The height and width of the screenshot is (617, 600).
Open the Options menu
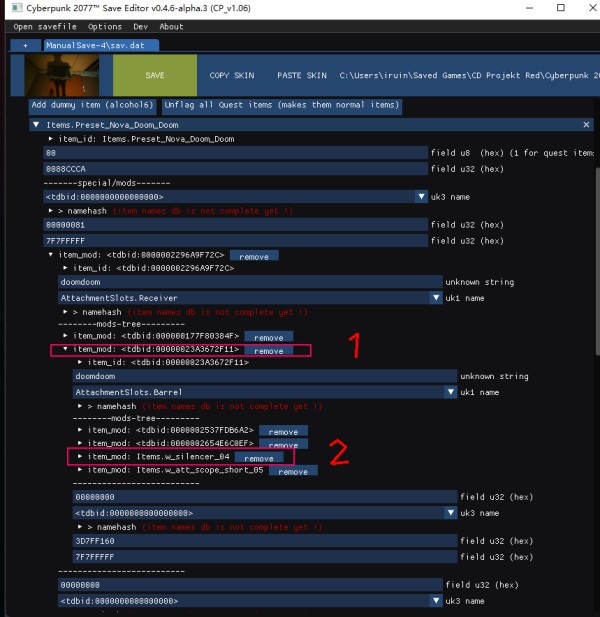click(x=105, y=27)
